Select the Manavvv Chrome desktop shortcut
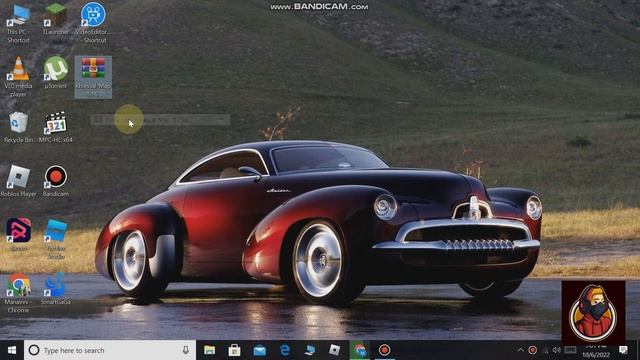640x360 pixels. (18, 293)
